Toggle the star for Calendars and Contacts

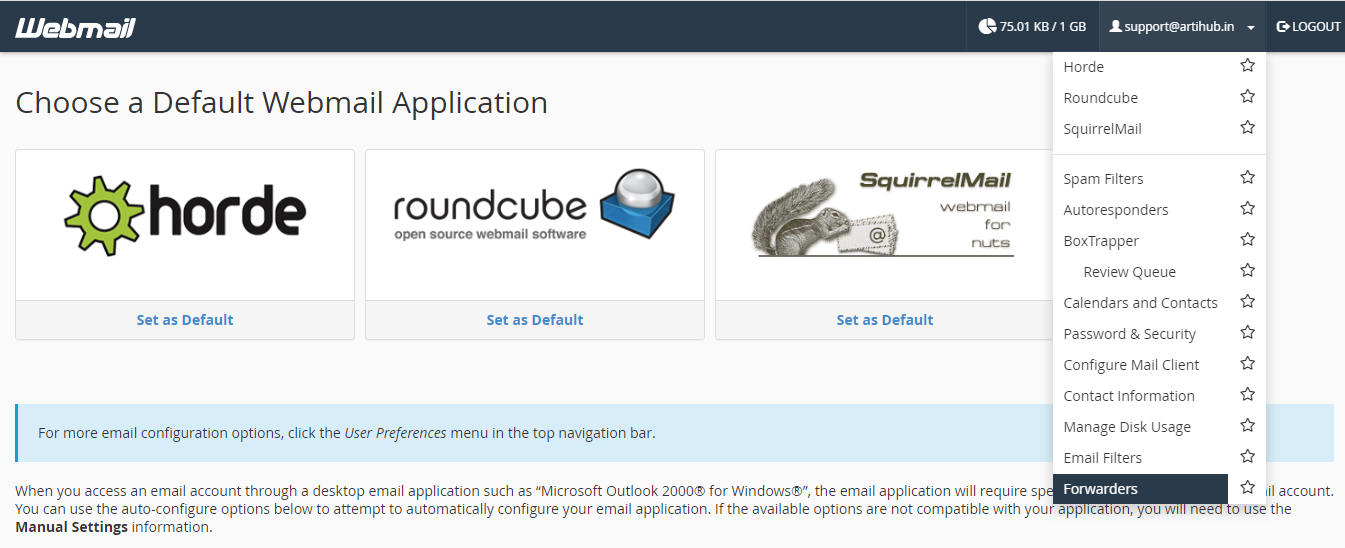[1247, 302]
